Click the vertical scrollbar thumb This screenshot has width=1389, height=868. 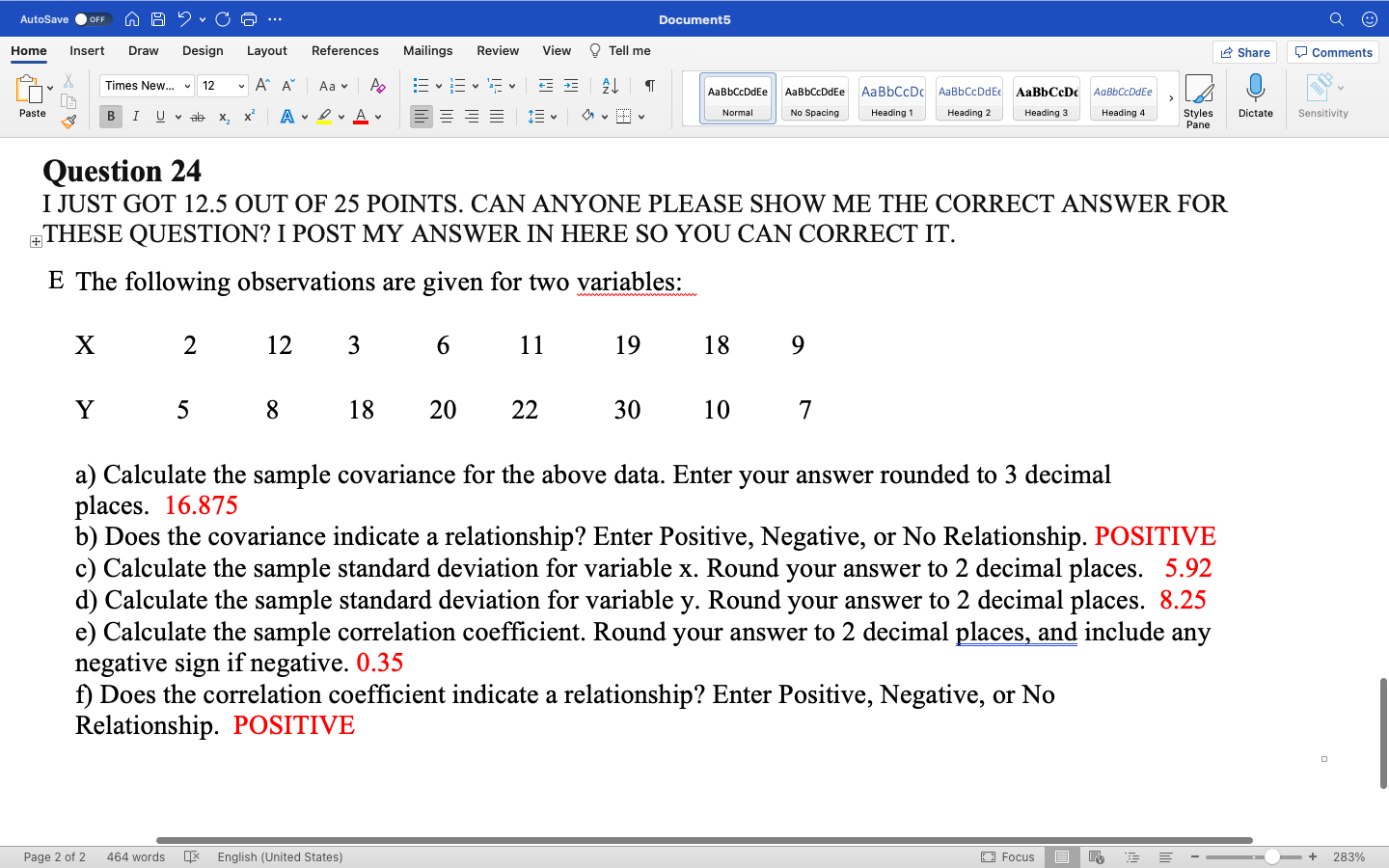[1383, 733]
